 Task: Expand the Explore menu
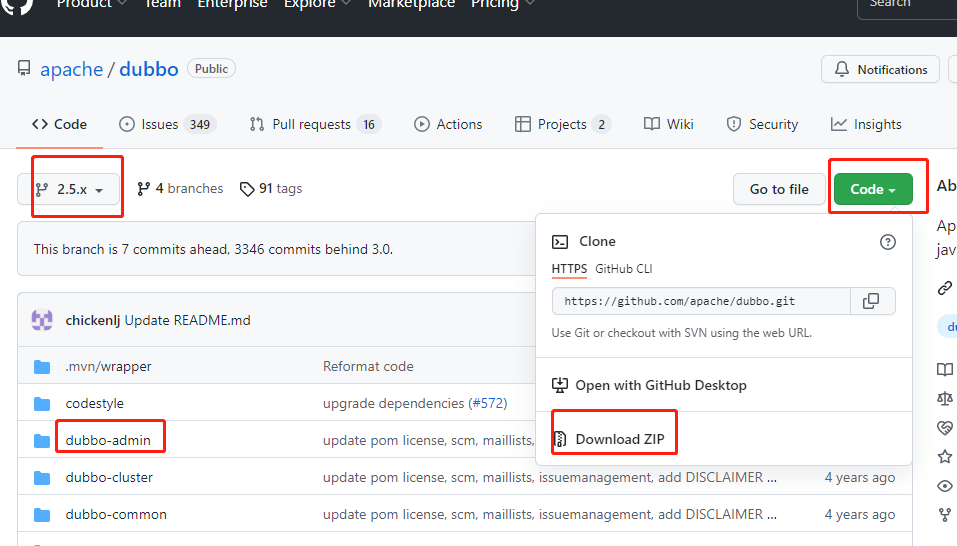point(317,4)
